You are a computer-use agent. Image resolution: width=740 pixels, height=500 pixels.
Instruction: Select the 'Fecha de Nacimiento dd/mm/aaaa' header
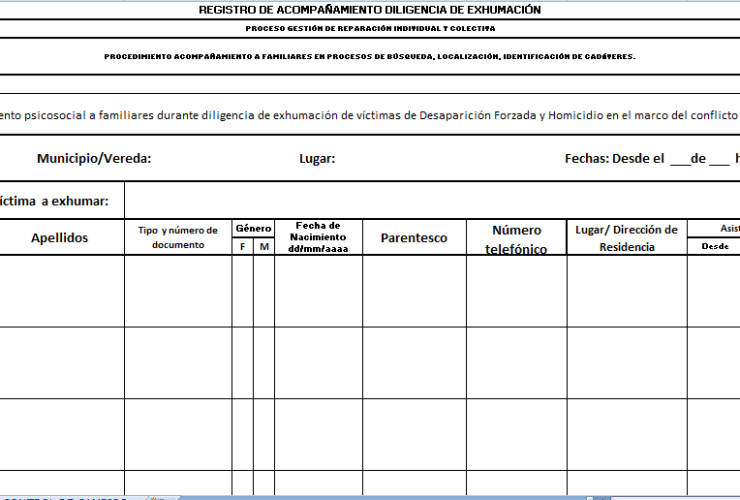click(319, 237)
